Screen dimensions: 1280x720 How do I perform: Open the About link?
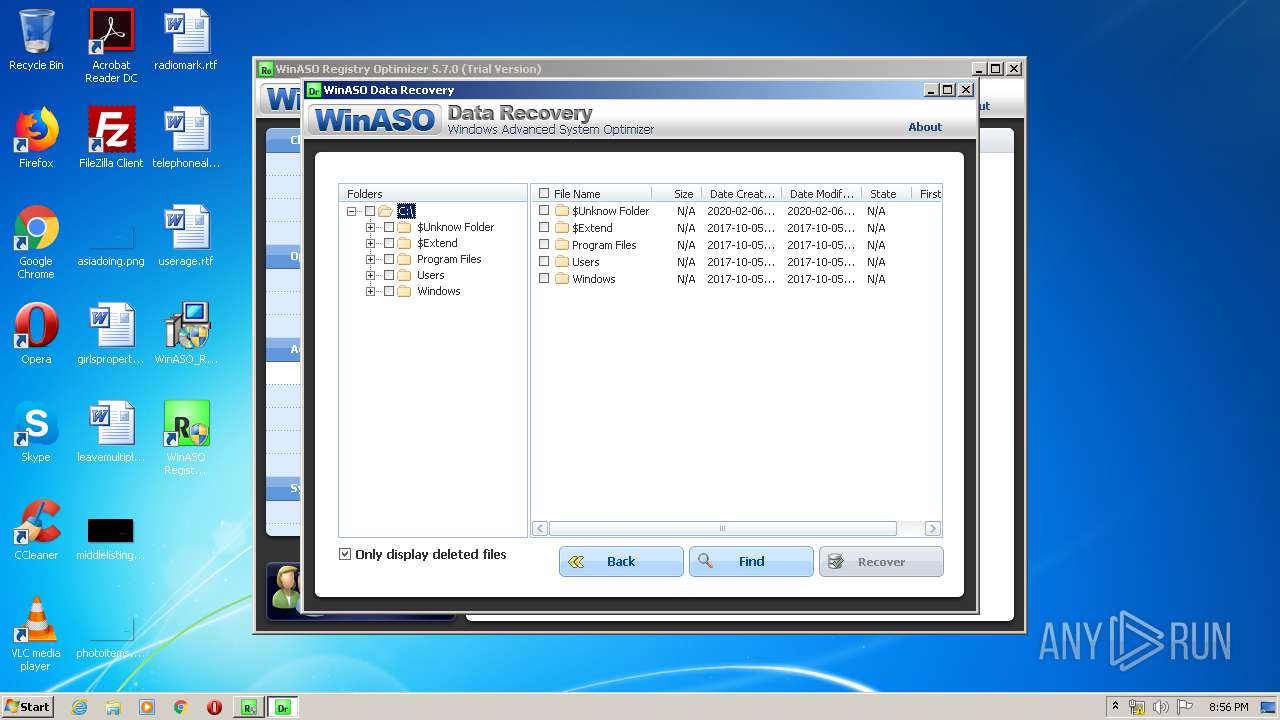click(925, 127)
